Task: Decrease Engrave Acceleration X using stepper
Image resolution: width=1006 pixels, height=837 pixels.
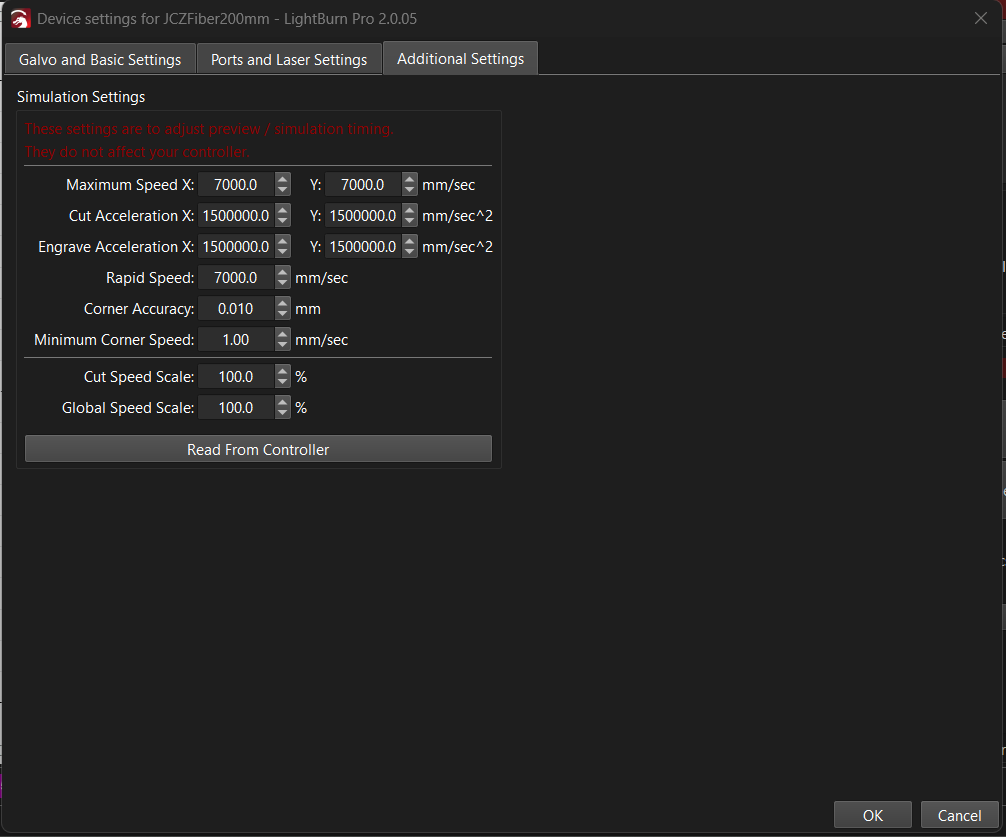Action: click(x=283, y=252)
